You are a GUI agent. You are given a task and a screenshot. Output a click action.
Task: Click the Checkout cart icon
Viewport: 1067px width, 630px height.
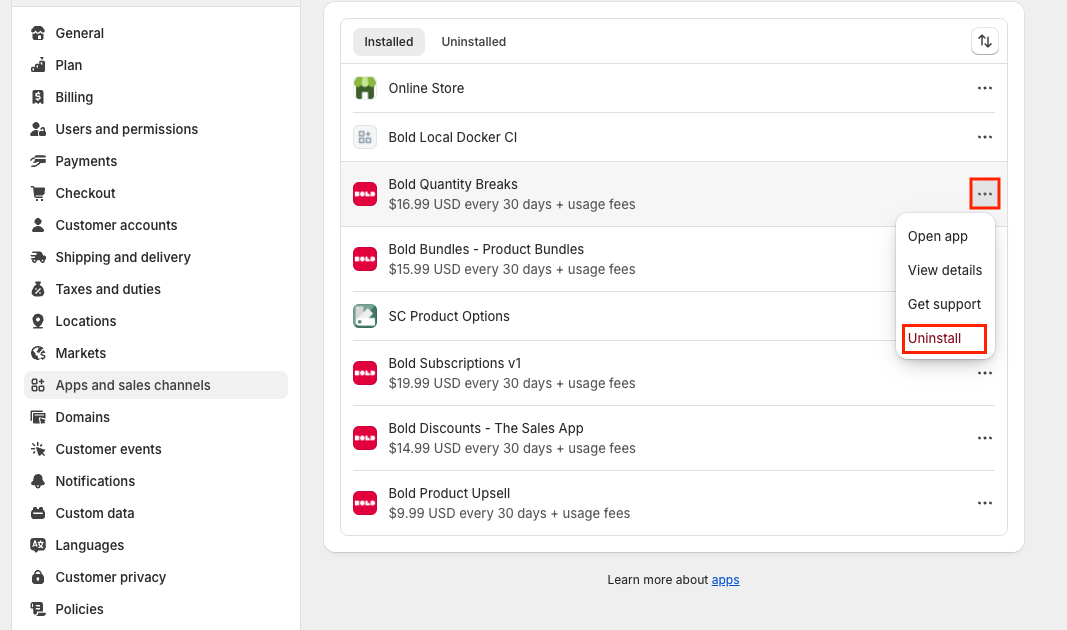tap(38, 193)
